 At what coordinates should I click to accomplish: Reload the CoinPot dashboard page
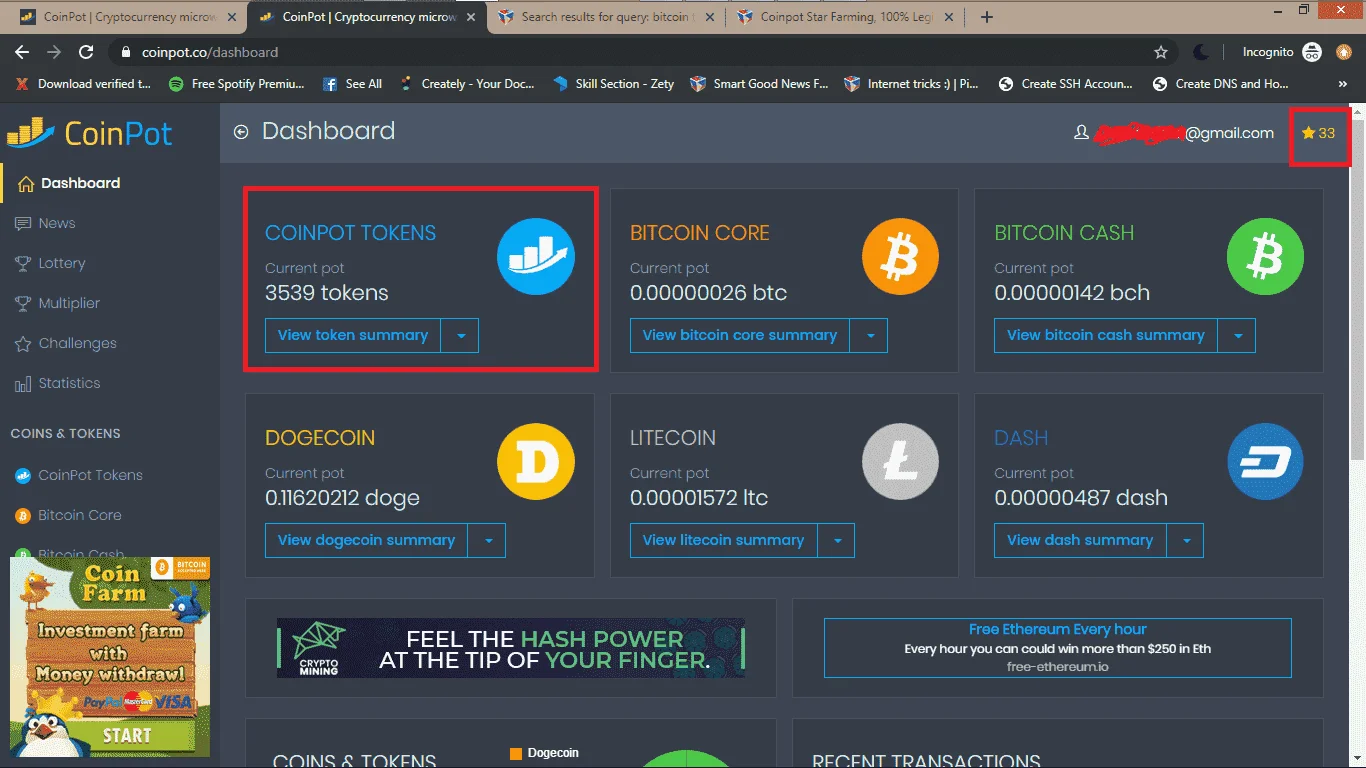(x=86, y=52)
